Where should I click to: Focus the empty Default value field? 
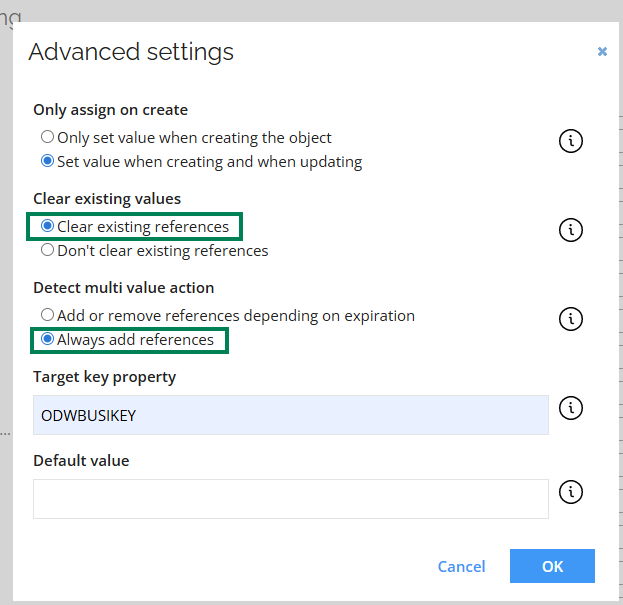(x=291, y=499)
